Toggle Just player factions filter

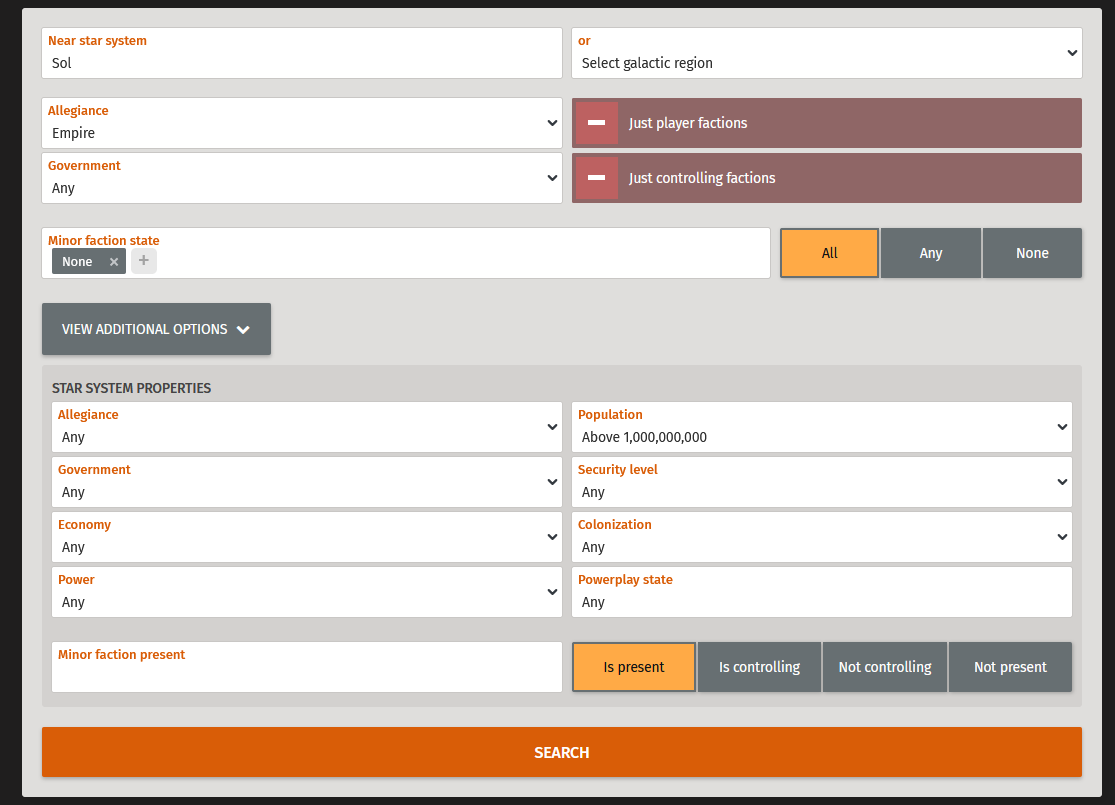826,123
